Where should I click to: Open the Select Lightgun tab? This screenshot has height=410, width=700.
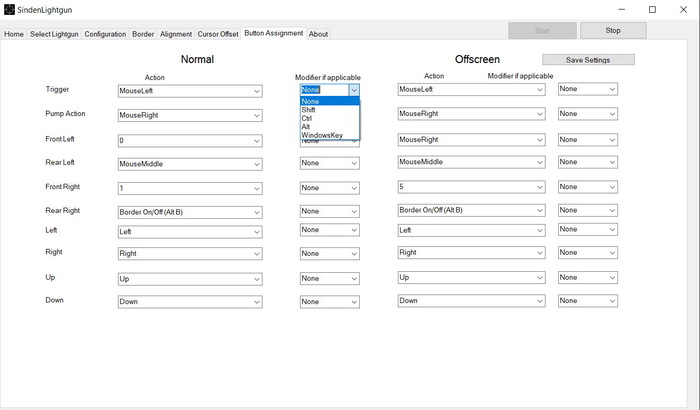[54, 34]
